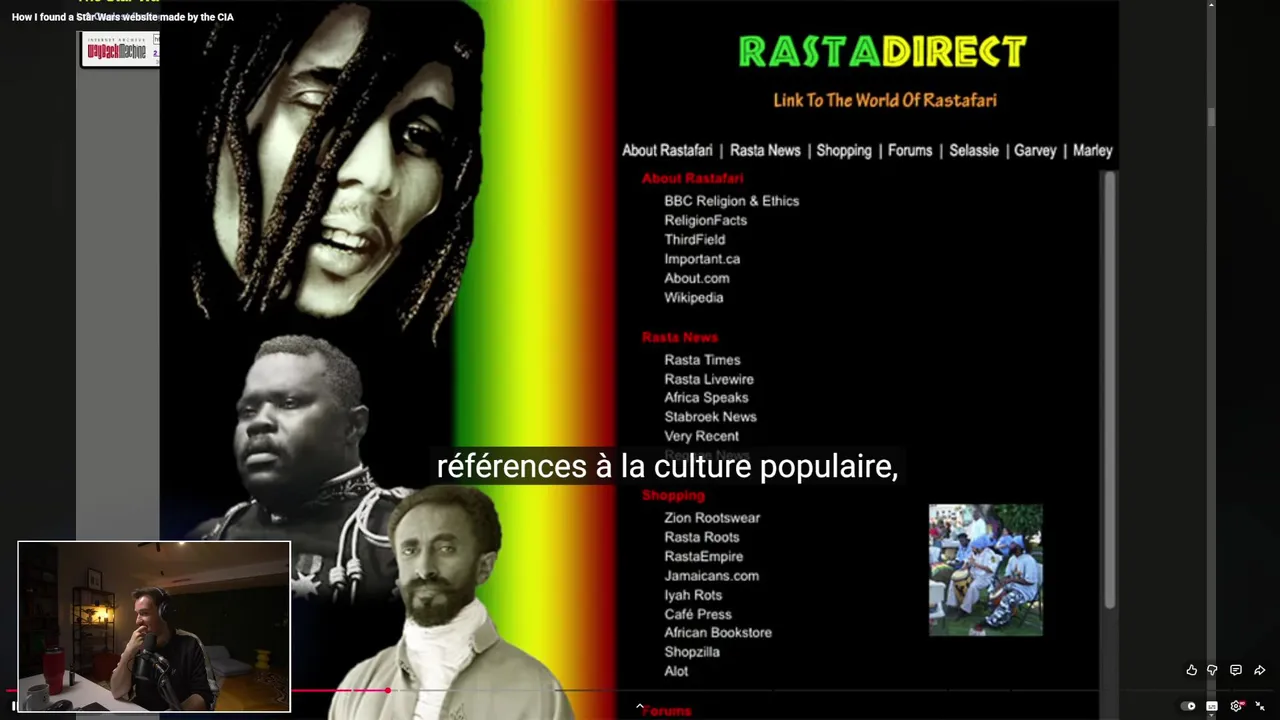Toggle the autoplay switch

pyautogui.click(x=1188, y=706)
